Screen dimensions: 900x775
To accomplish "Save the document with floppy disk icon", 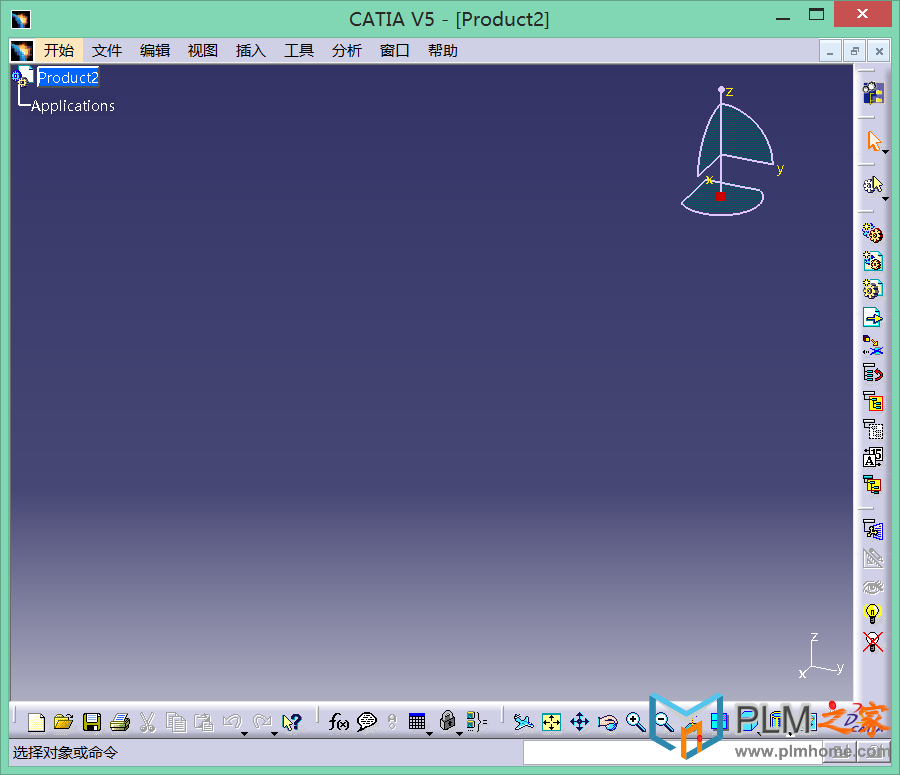I will (x=92, y=722).
